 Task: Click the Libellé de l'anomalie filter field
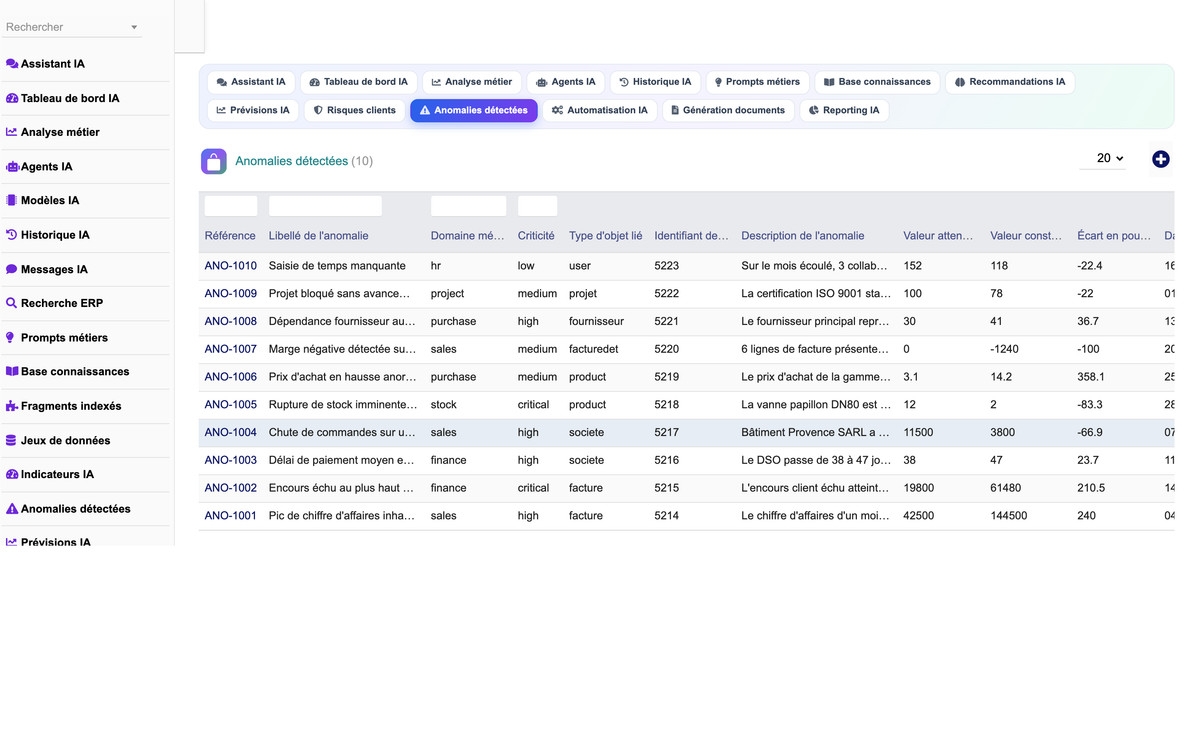325,206
